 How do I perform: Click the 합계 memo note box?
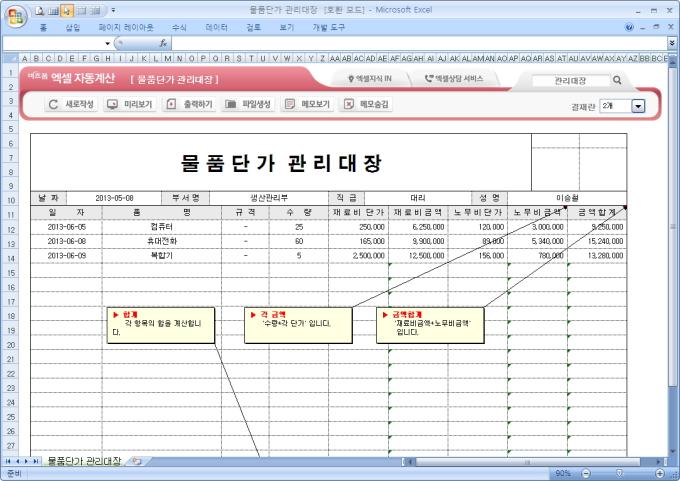tap(161, 325)
